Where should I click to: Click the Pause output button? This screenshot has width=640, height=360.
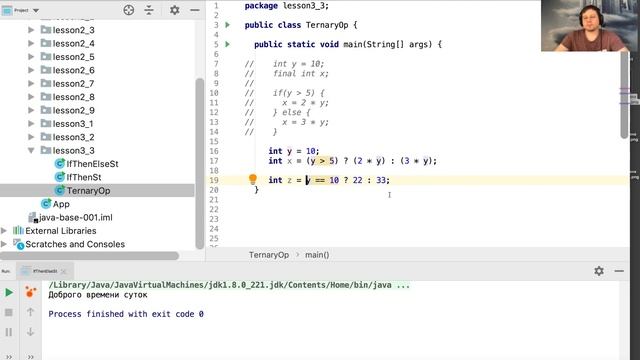[9, 332]
